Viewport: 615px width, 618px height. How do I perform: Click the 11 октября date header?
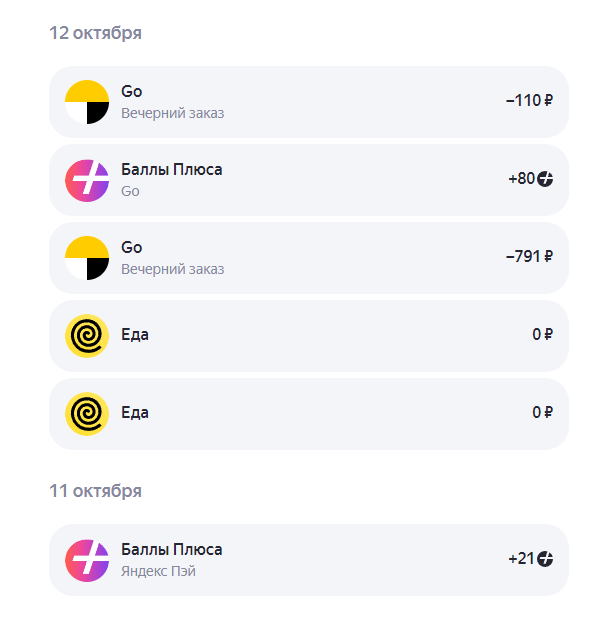(95, 491)
